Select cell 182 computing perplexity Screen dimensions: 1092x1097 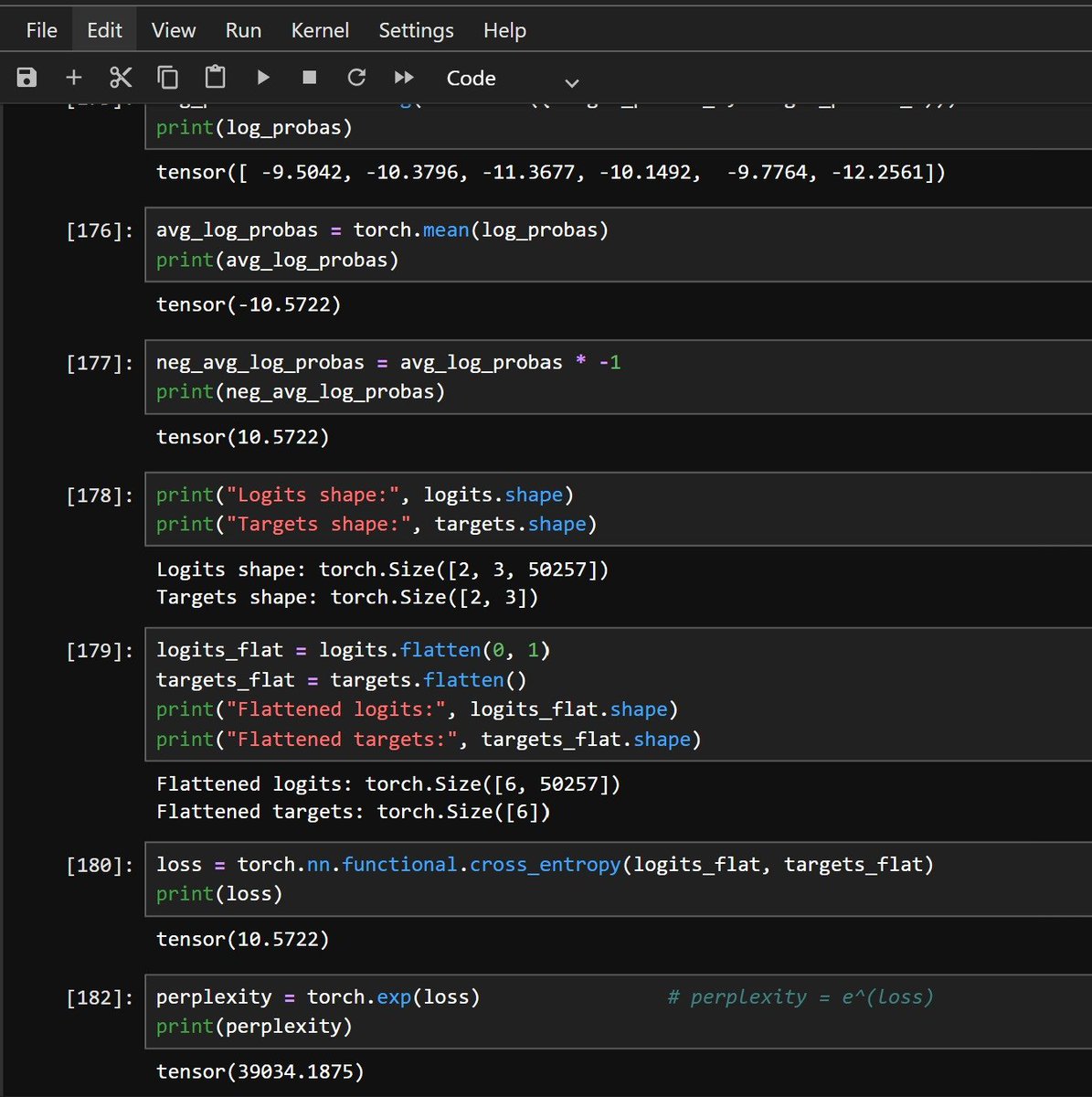click(x=619, y=1011)
